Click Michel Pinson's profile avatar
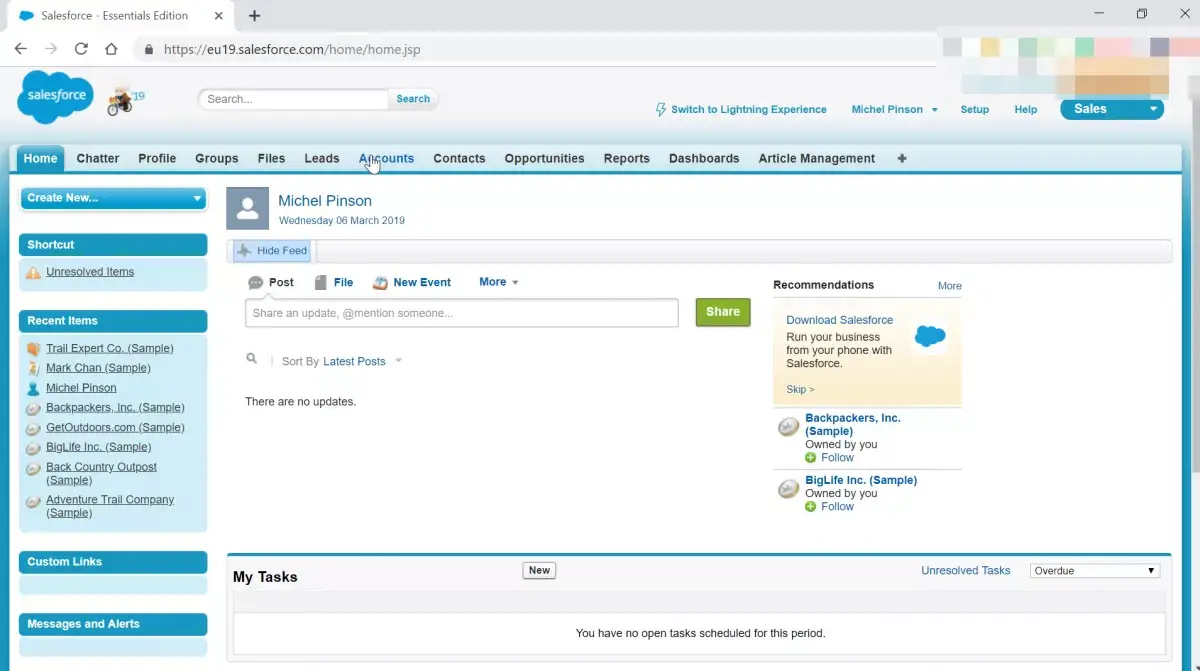 click(247, 208)
